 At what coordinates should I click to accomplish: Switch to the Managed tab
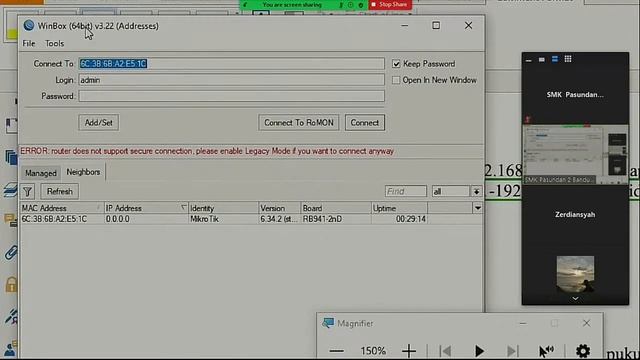point(41,173)
